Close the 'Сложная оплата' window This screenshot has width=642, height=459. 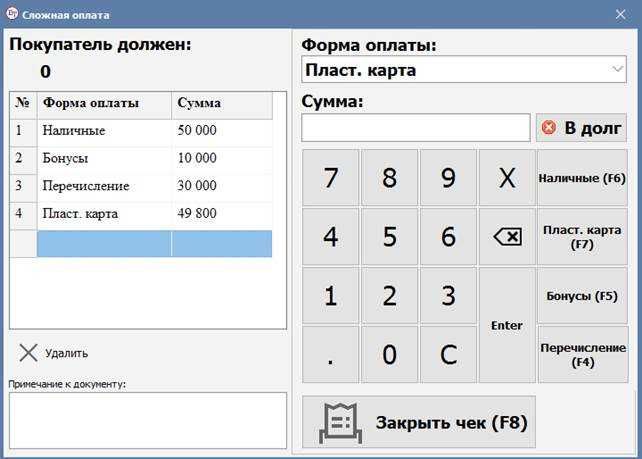[x=620, y=14]
